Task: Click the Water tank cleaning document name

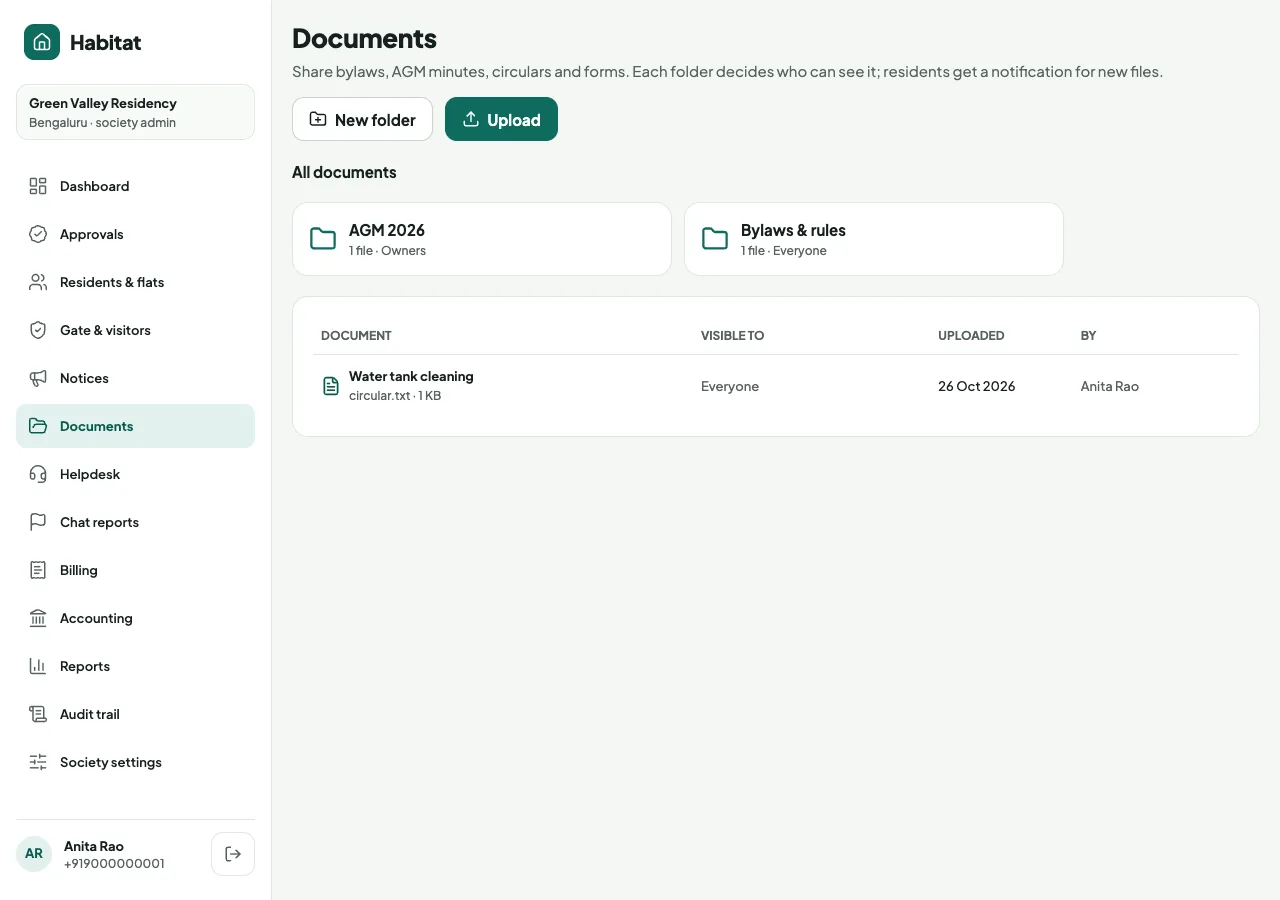Action: [411, 377]
